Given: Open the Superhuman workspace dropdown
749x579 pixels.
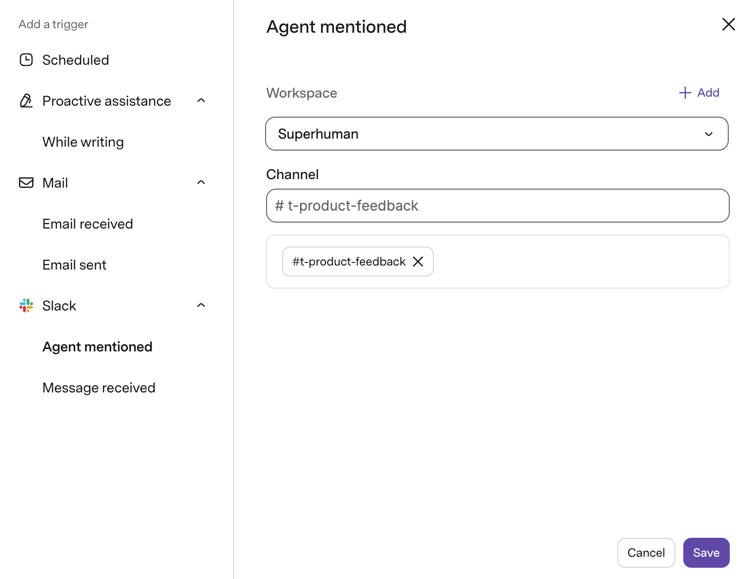Looking at the screenshot, I should tap(497, 134).
